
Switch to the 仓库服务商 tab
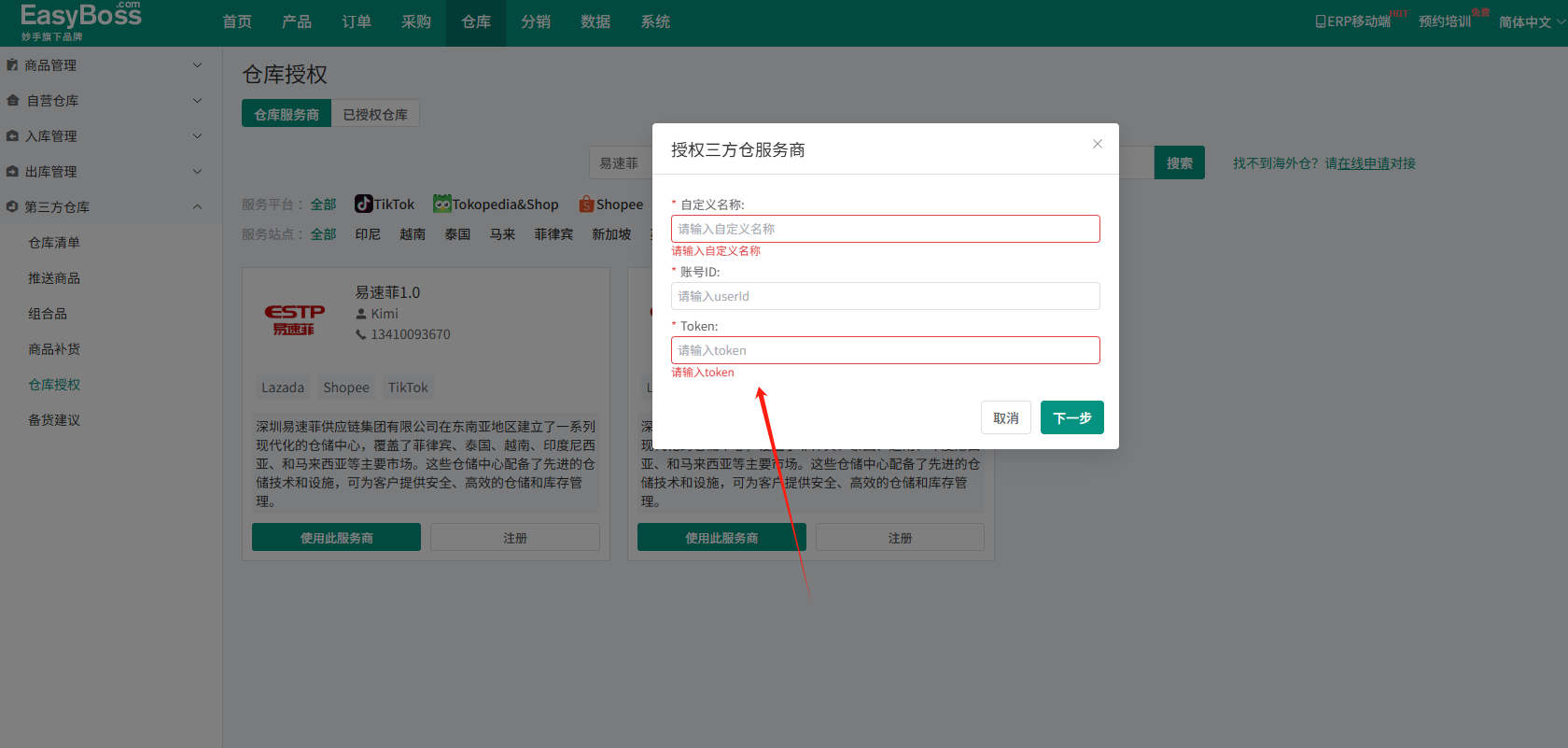[x=287, y=114]
